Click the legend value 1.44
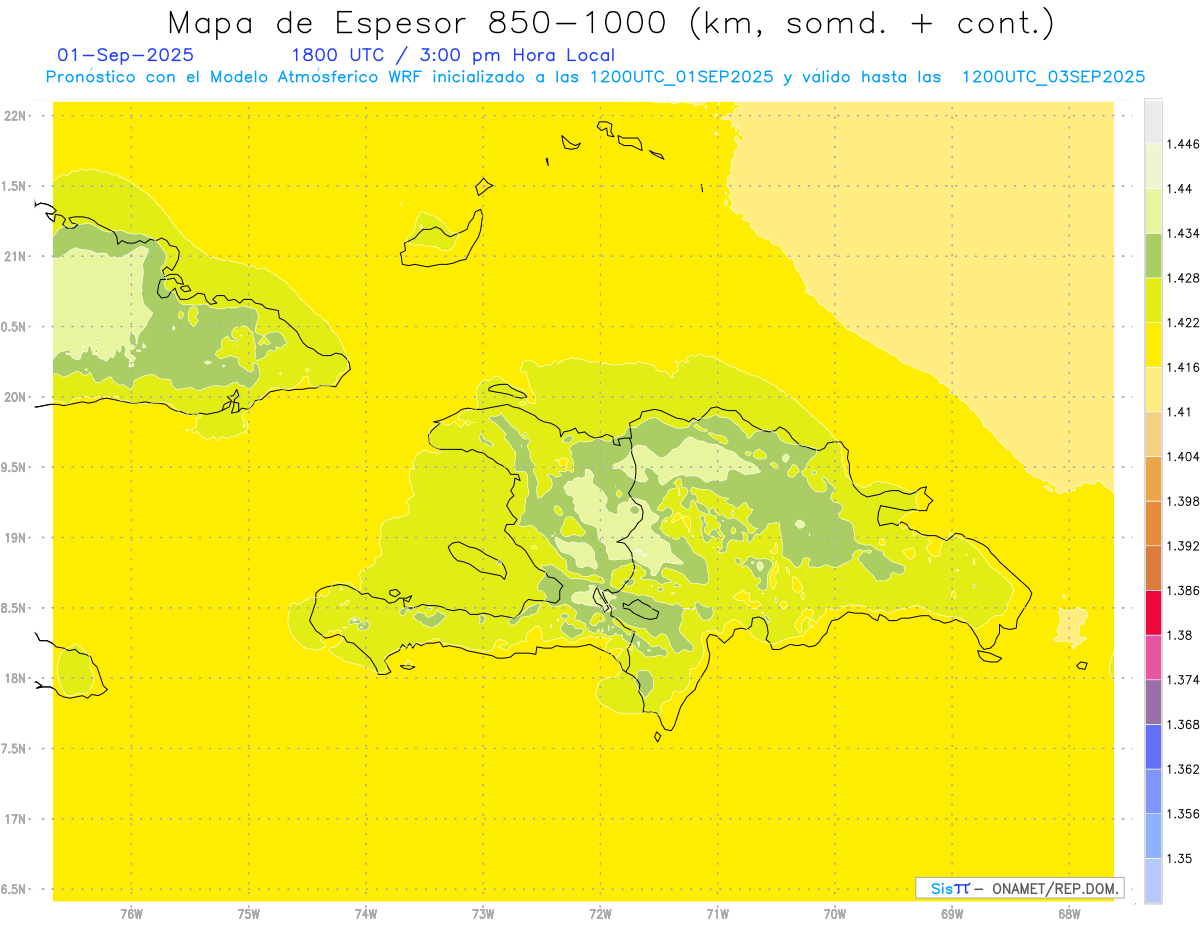 [x=1179, y=188]
